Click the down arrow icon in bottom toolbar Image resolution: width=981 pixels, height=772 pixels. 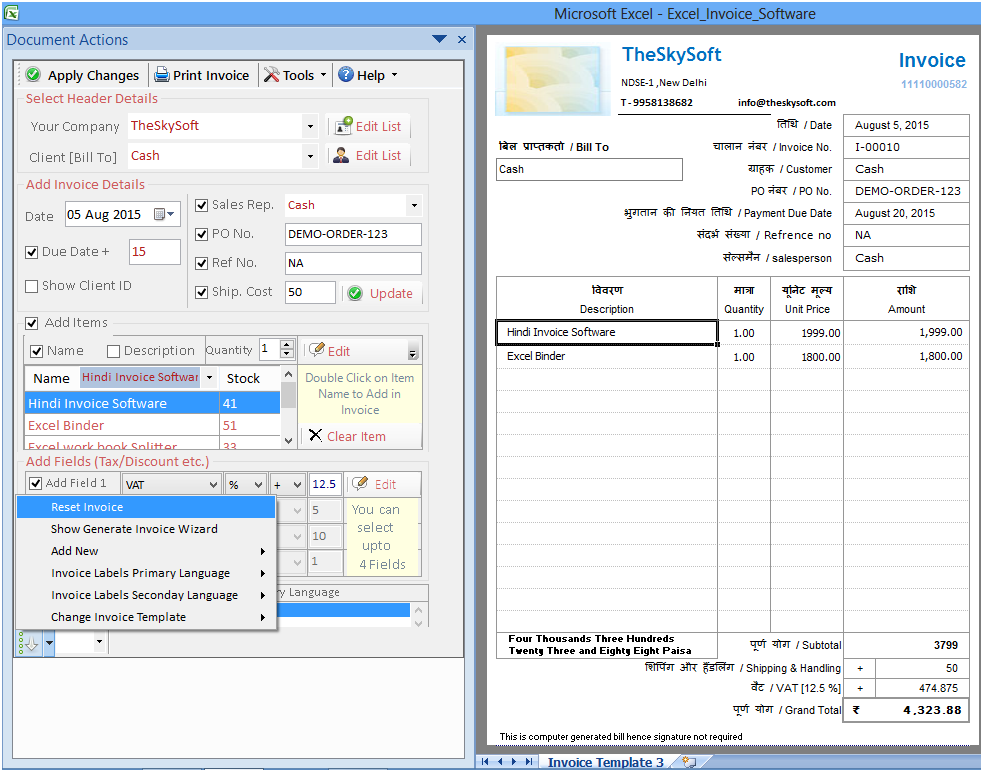click(x=29, y=642)
